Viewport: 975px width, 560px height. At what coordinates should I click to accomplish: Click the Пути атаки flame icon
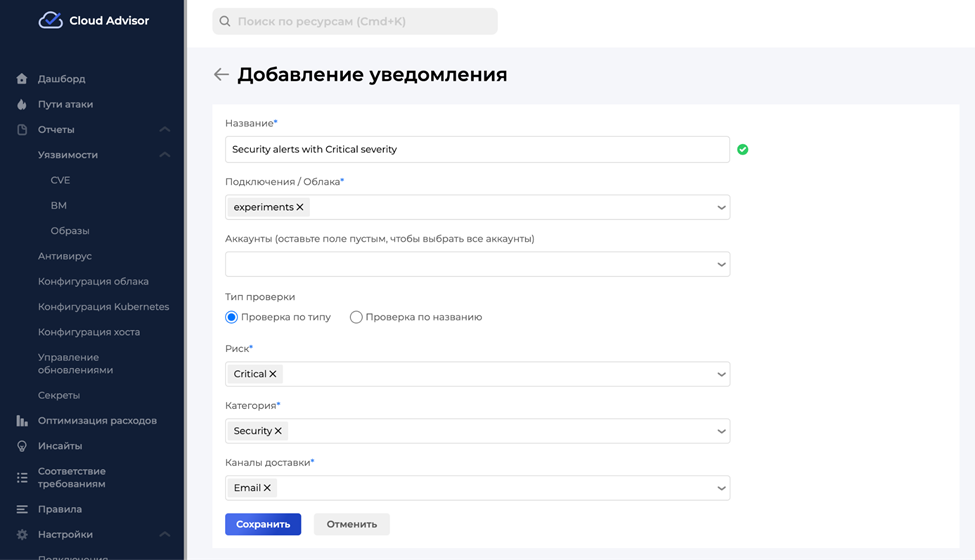22,104
